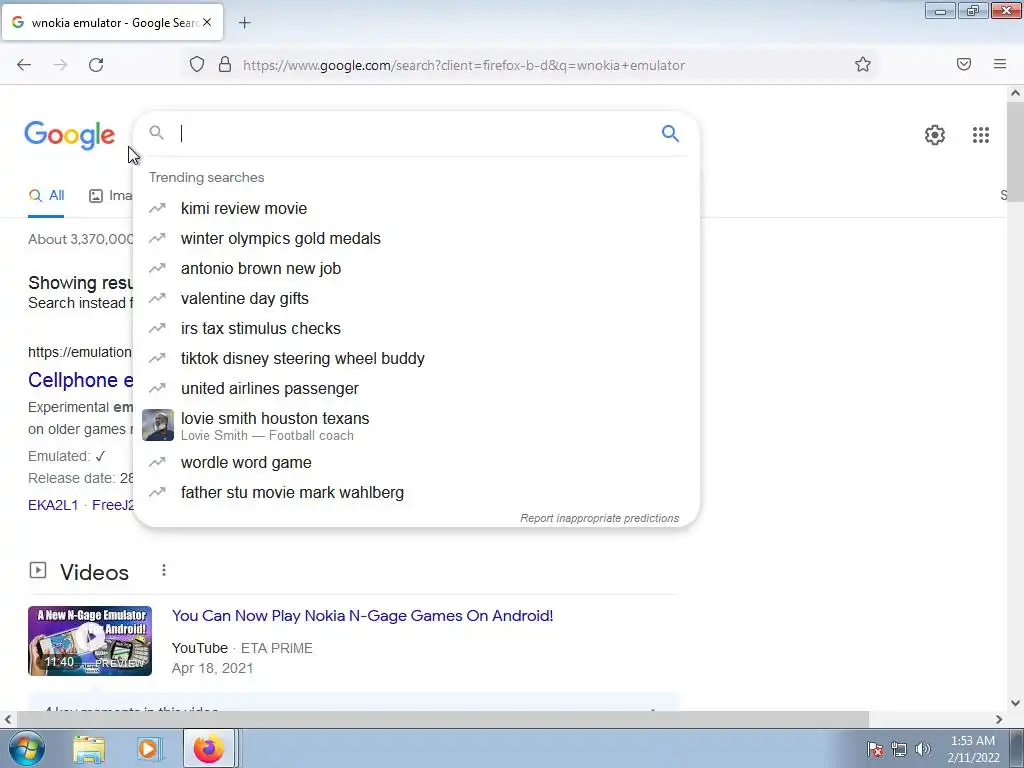Screen dimensions: 1024x768
Task: Open the volume speaker tray icon
Action: [x=923, y=749]
